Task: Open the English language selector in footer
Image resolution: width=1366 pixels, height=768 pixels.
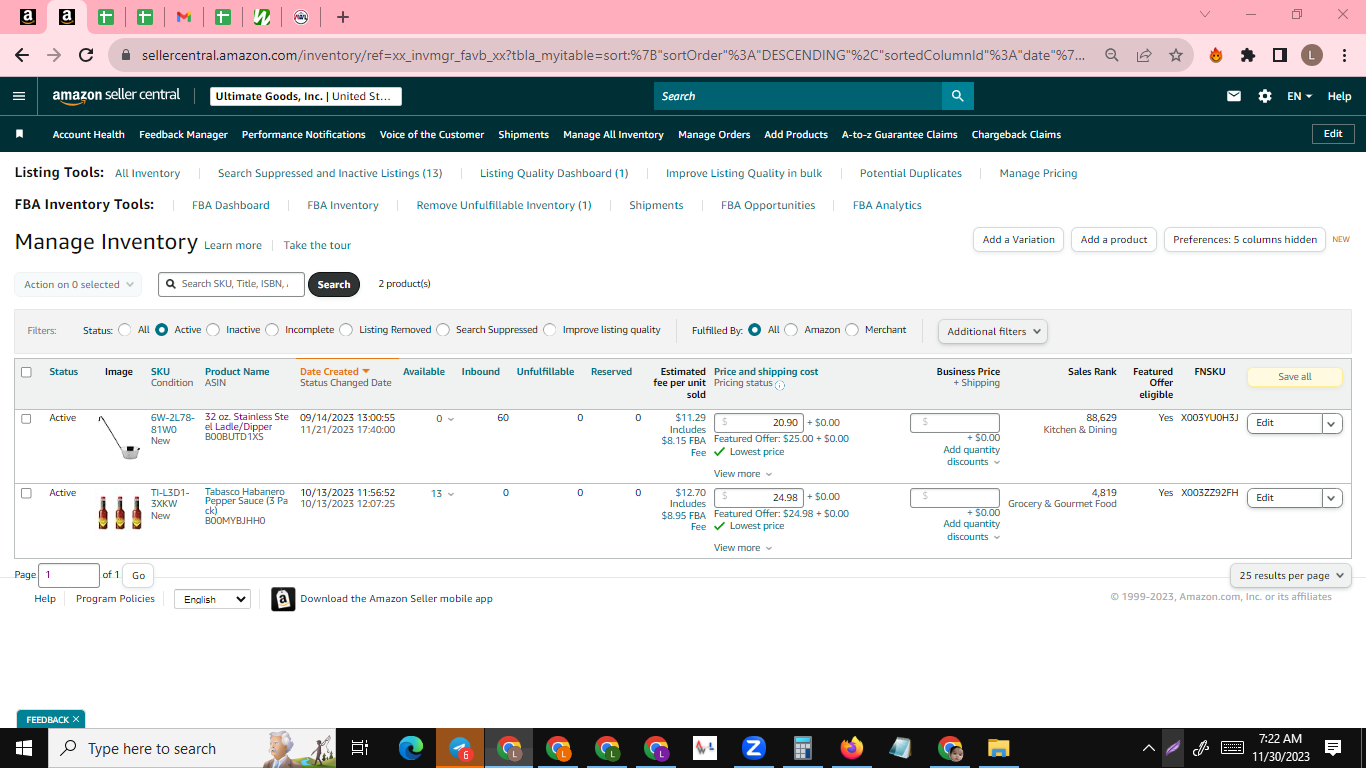Action: (x=212, y=599)
